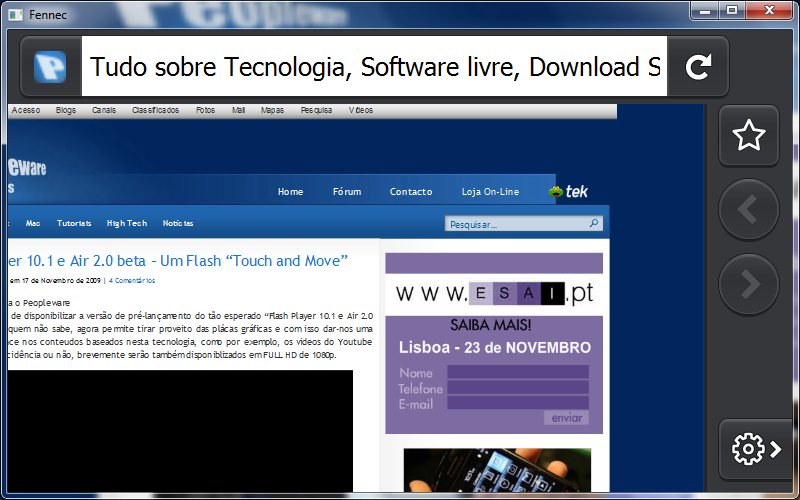Click the enviar button in the ad
This screenshot has height=500, width=800.
(x=566, y=418)
